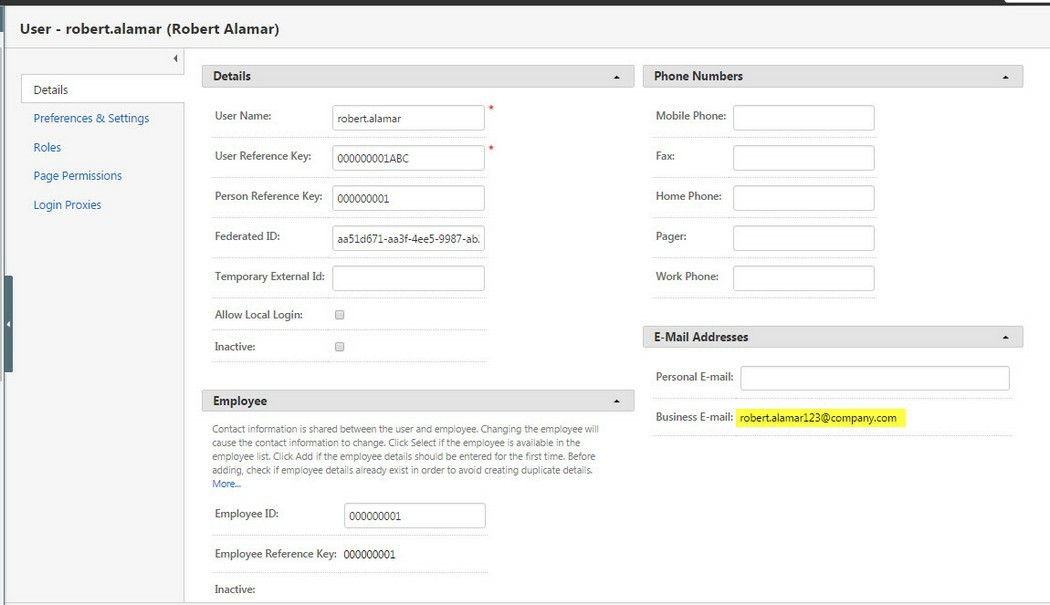This screenshot has width=1050, height=605.
Task: Open the Page Permissions tab
Action: tap(78, 176)
